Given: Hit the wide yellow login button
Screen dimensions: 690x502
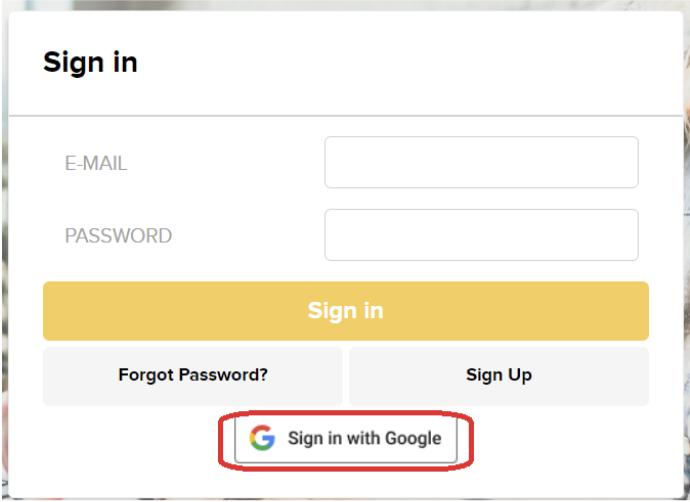Looking at the screenshot, I should (x=345, y=310).
